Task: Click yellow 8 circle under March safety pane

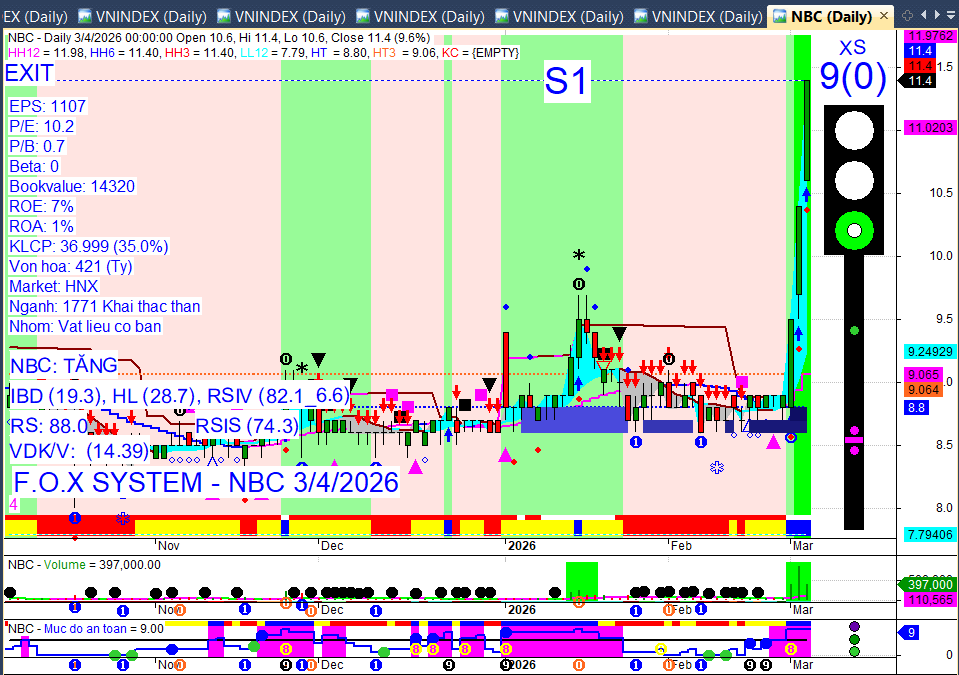Action: [x=790, y=649]
